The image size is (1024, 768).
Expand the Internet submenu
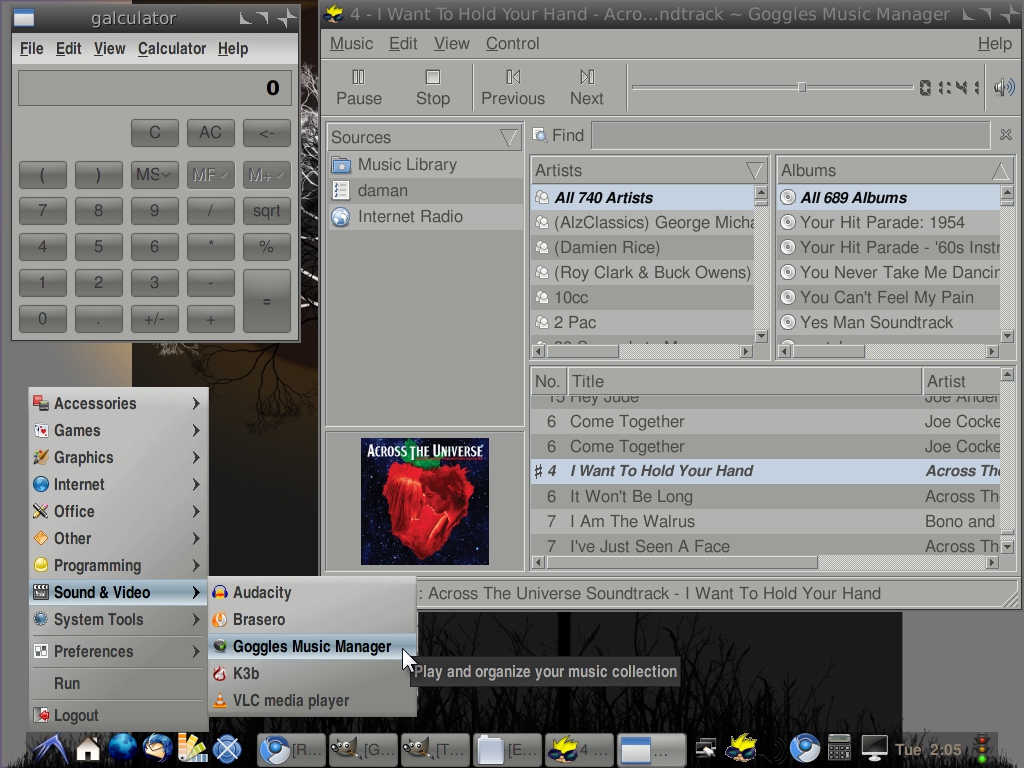pos(119,484)
